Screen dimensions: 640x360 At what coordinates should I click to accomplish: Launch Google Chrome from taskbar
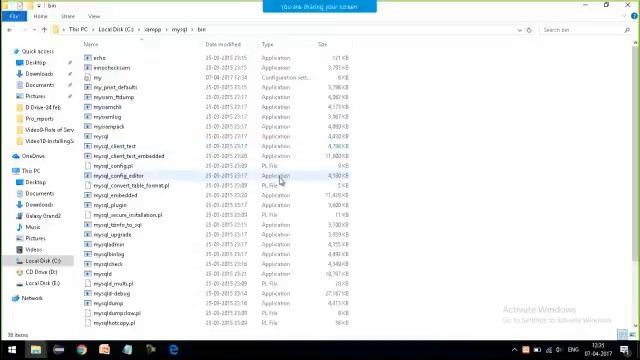click(x=82, y=350)
